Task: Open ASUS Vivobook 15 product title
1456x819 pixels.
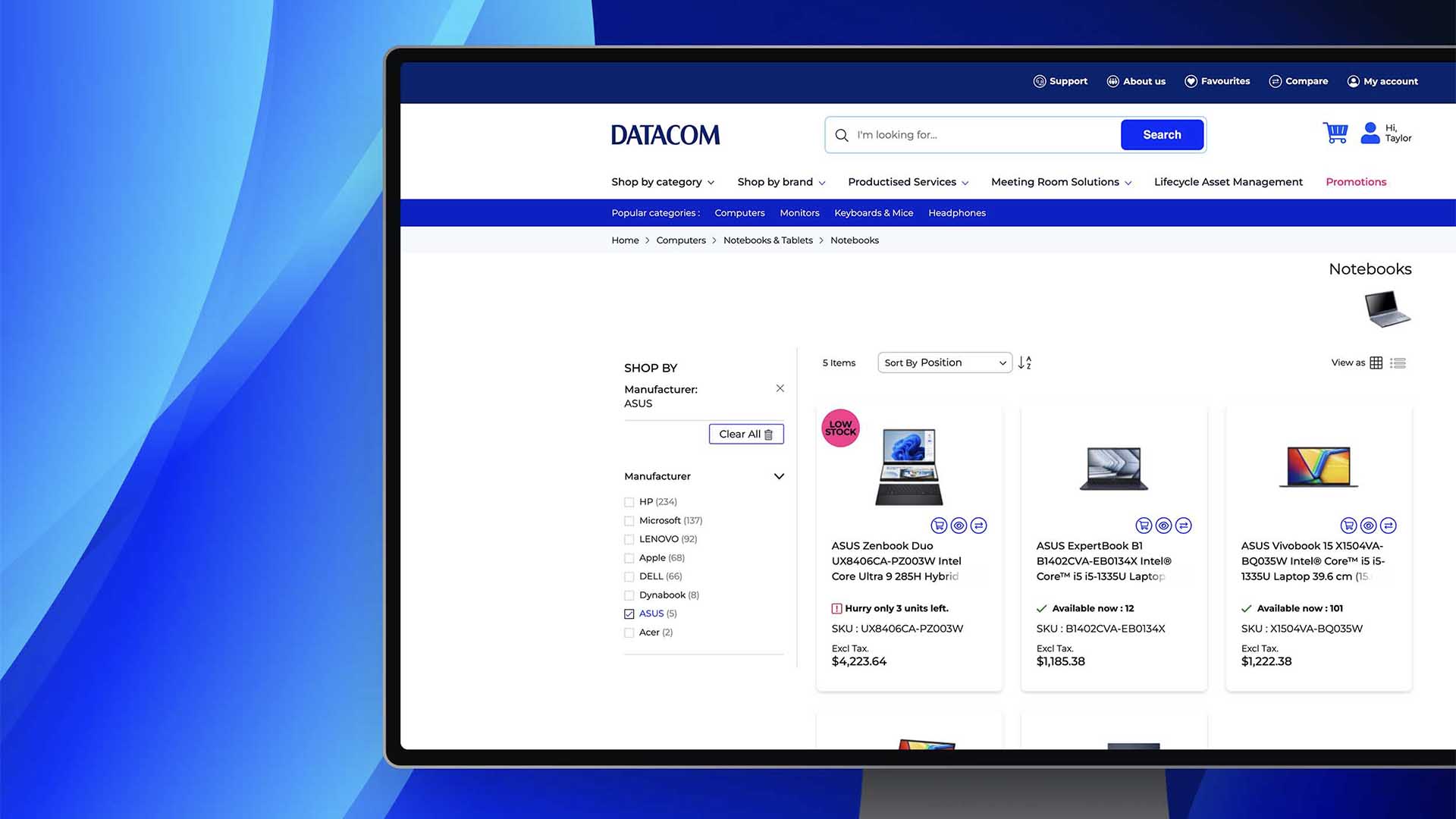Action: 1313,561
